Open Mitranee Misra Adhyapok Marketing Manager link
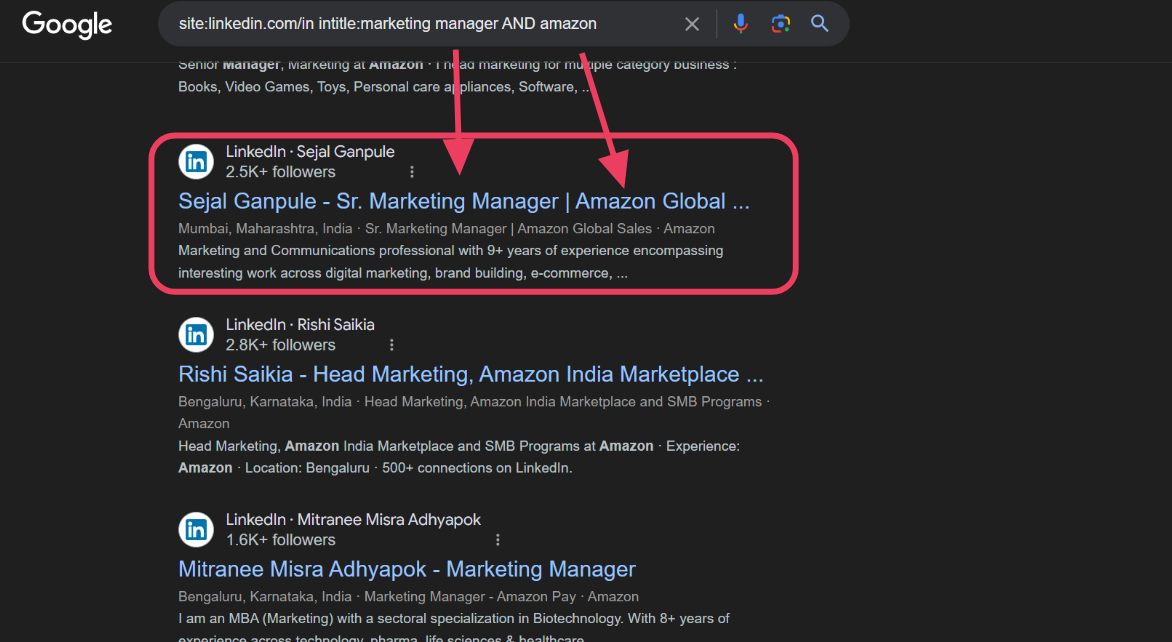The image size is (1172, 642). pyautogui.click(x=407, y=570)
